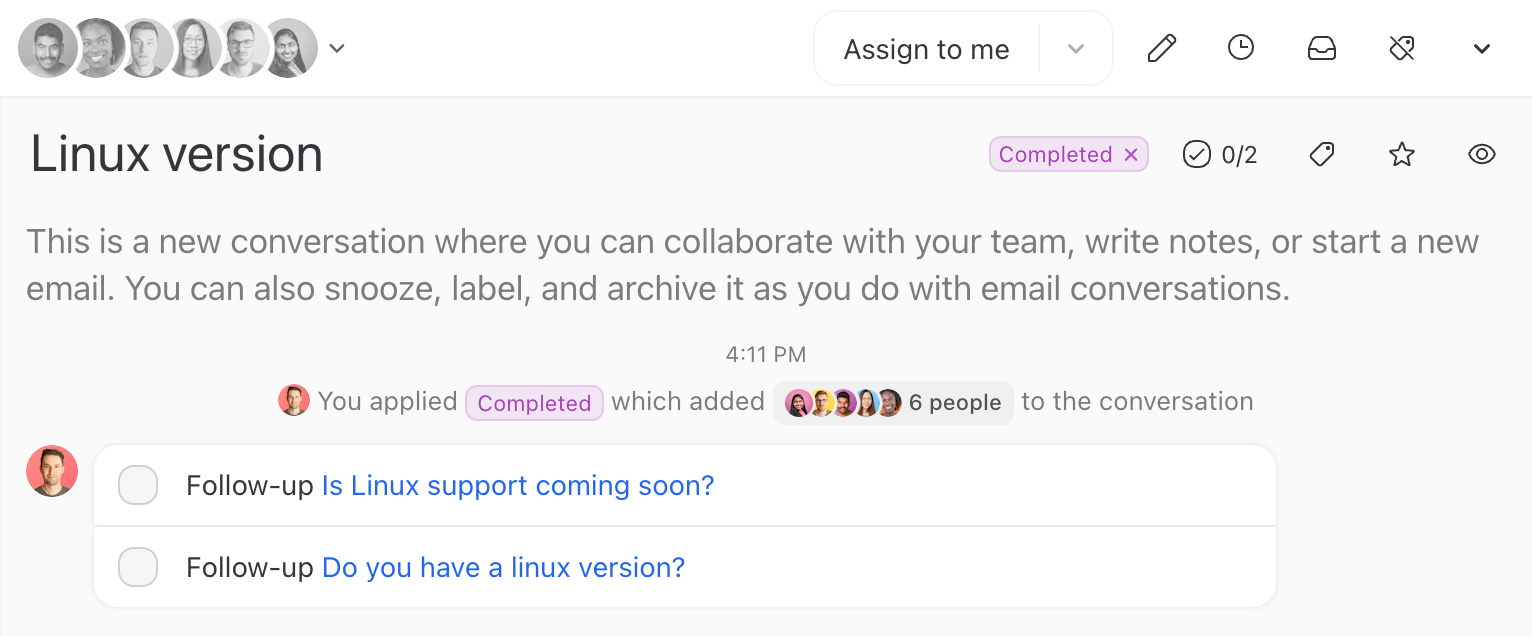Open the compose pencil icon
Image resolution: width=1532 pixels, height=636 pixels.
(x=1161, y=47)
